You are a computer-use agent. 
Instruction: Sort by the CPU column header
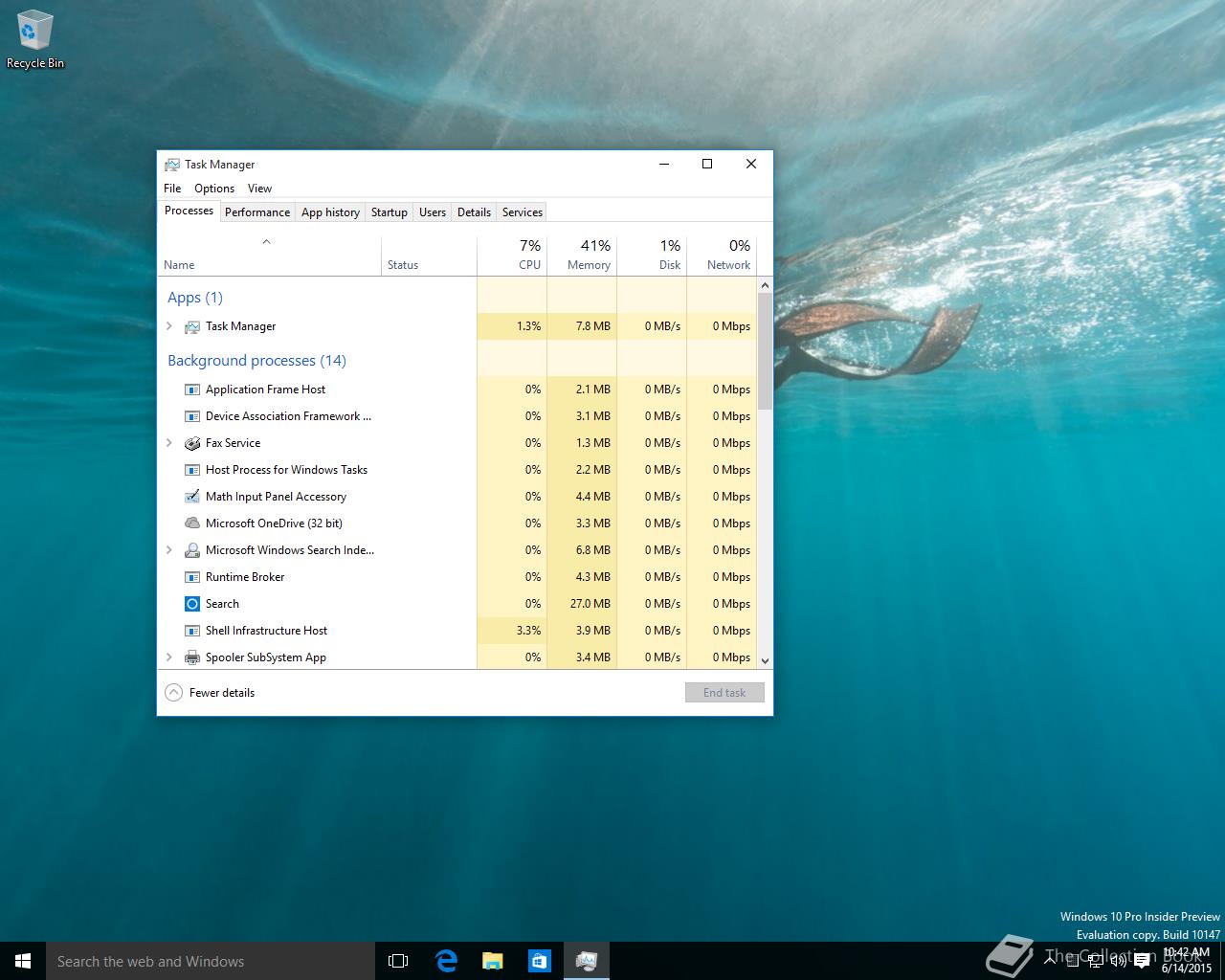click(x=512, y=255)
